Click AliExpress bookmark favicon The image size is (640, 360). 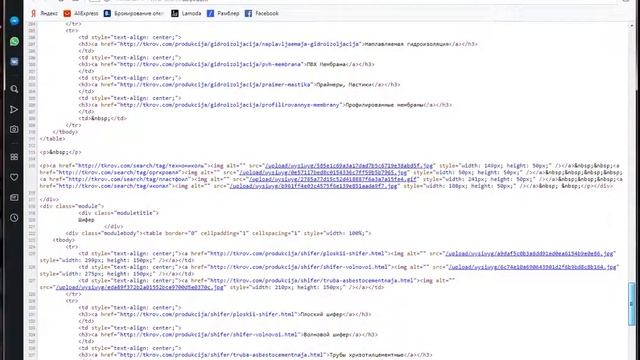pyautogui.click(x=67, y=13)
